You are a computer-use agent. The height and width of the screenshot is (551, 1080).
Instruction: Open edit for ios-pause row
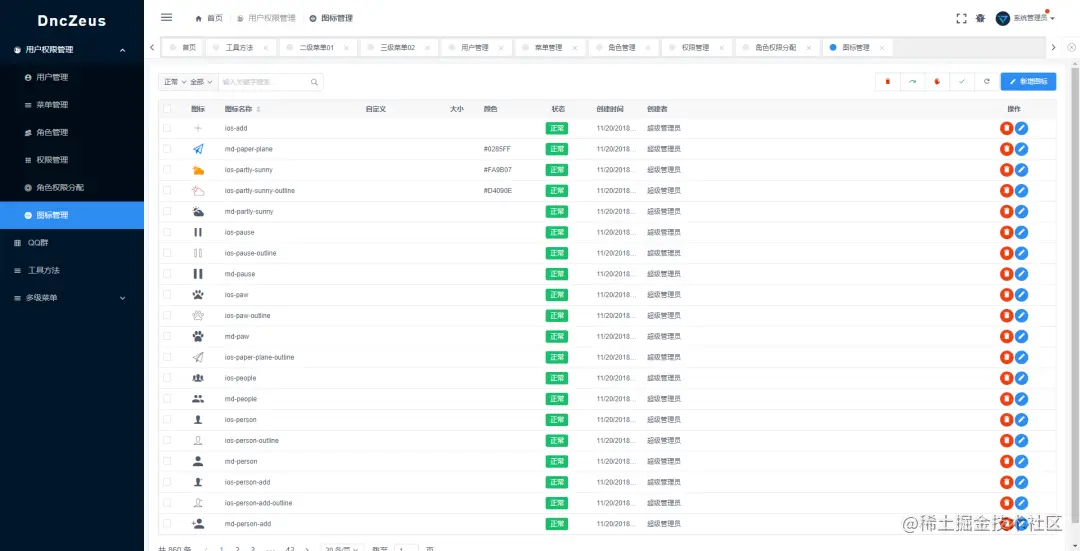point(1021,232)
